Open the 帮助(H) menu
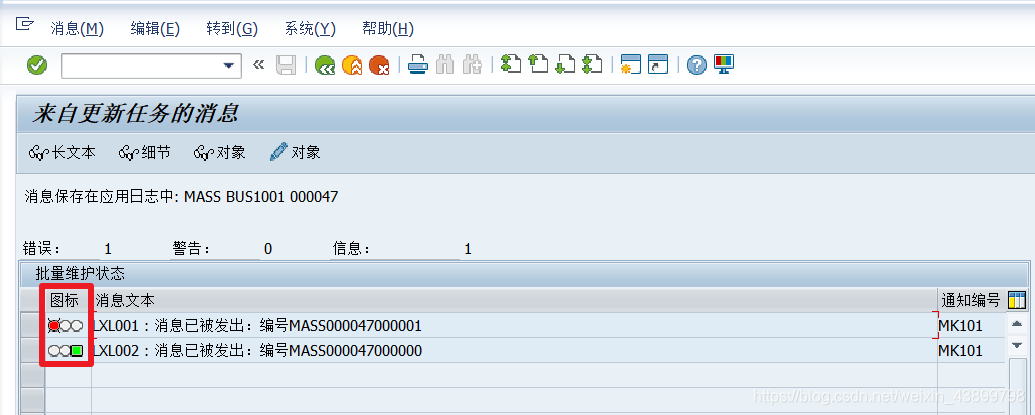Image resolution: width=1035 pixels, height=415 pixels. (x=388, y=29)
